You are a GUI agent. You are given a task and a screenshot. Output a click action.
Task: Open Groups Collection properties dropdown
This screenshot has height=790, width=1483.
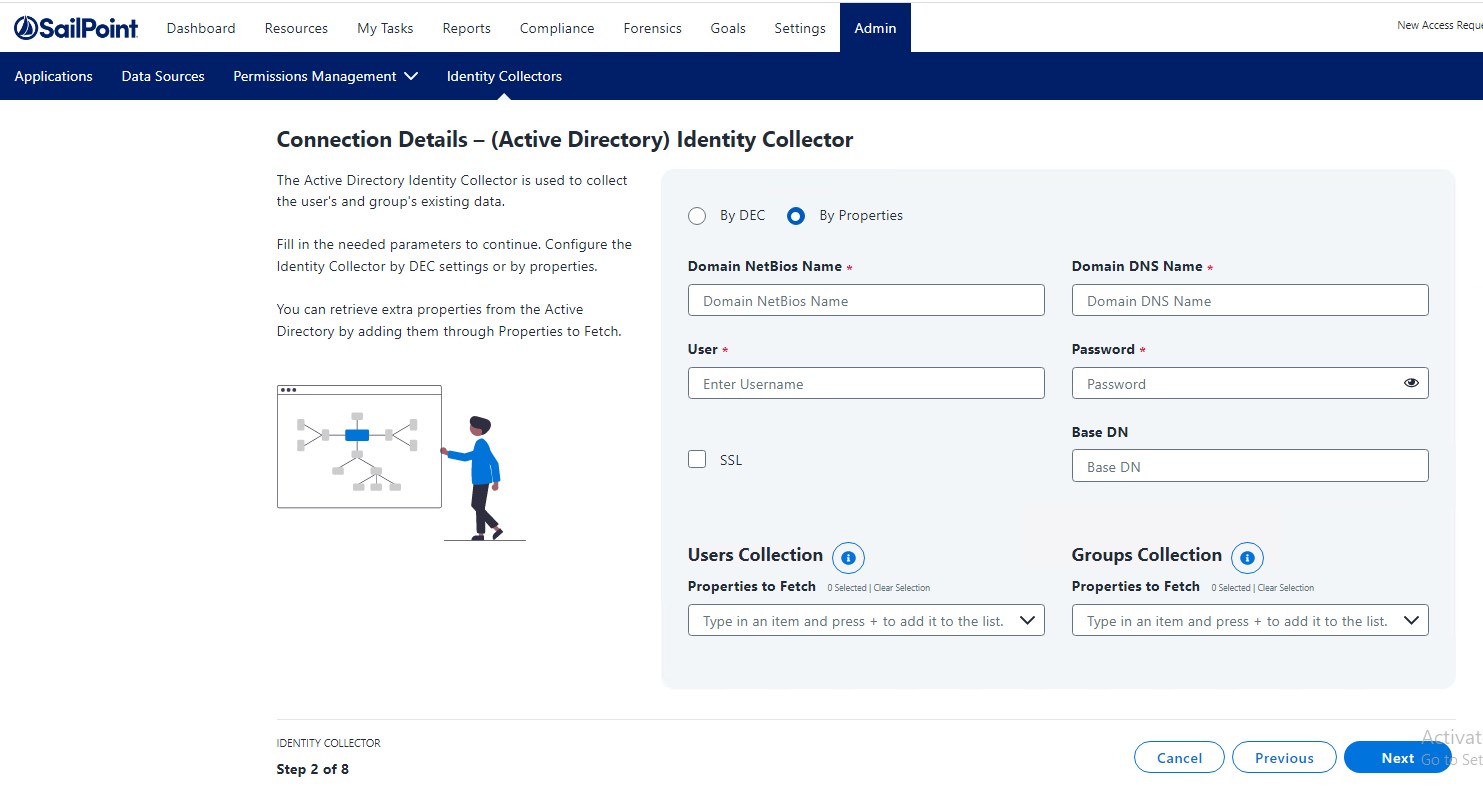click(x=1410, y=621)
